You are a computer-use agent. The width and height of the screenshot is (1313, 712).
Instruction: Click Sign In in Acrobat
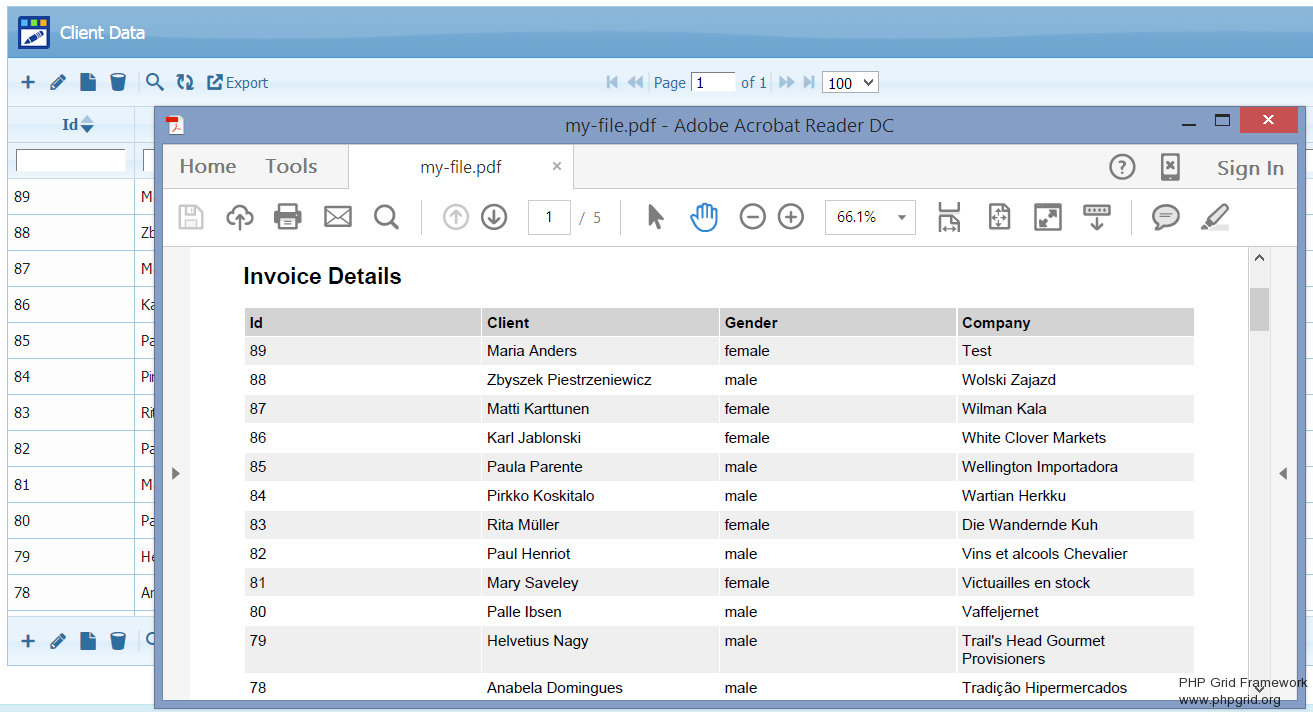tap(1249, 168)
